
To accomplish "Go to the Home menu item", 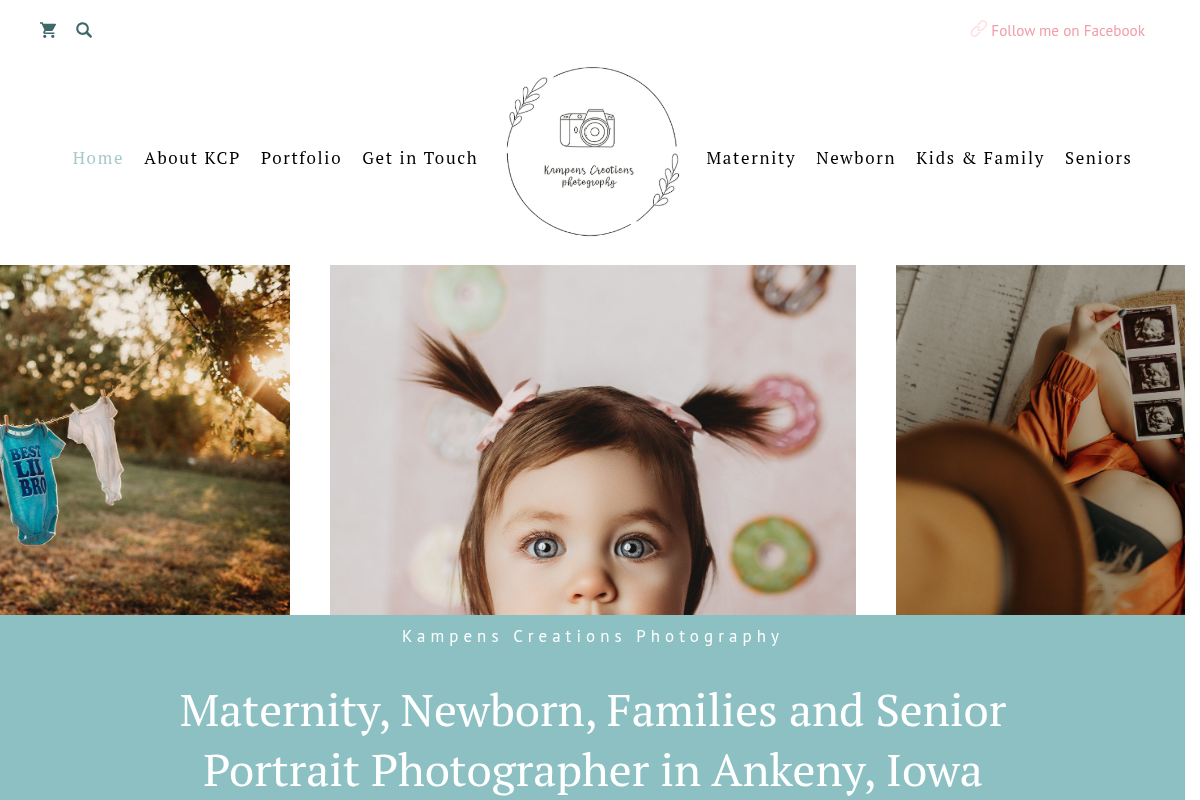I will (98, 158).
